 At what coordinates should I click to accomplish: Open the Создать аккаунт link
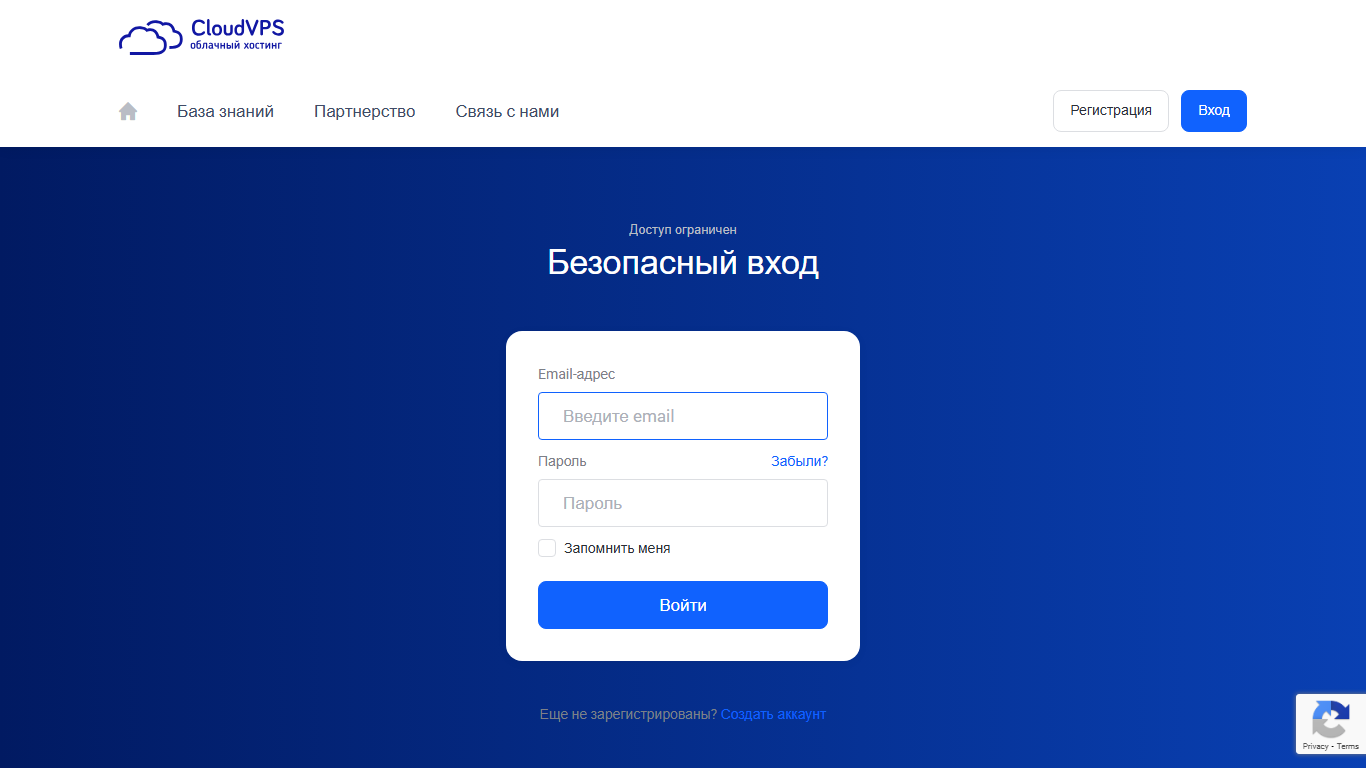(773, 714)
